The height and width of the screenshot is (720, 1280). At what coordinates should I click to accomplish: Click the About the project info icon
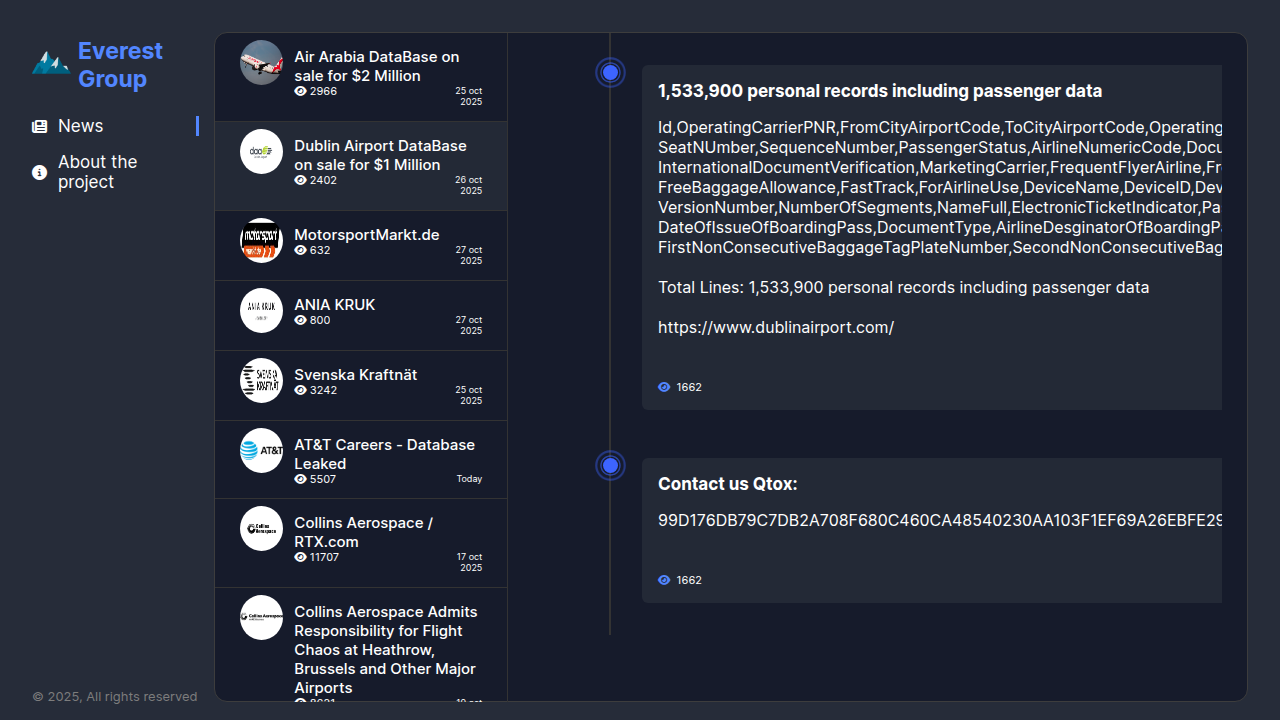point(39,172)
